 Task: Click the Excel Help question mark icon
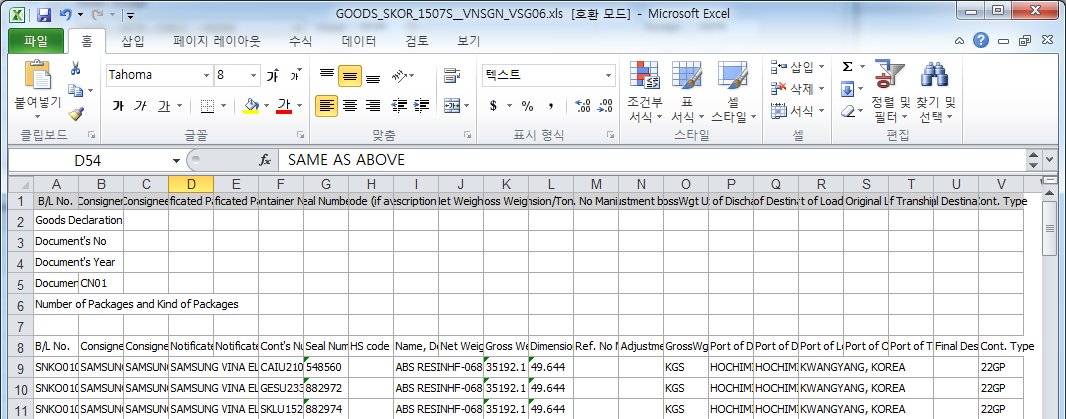[980, 41]
